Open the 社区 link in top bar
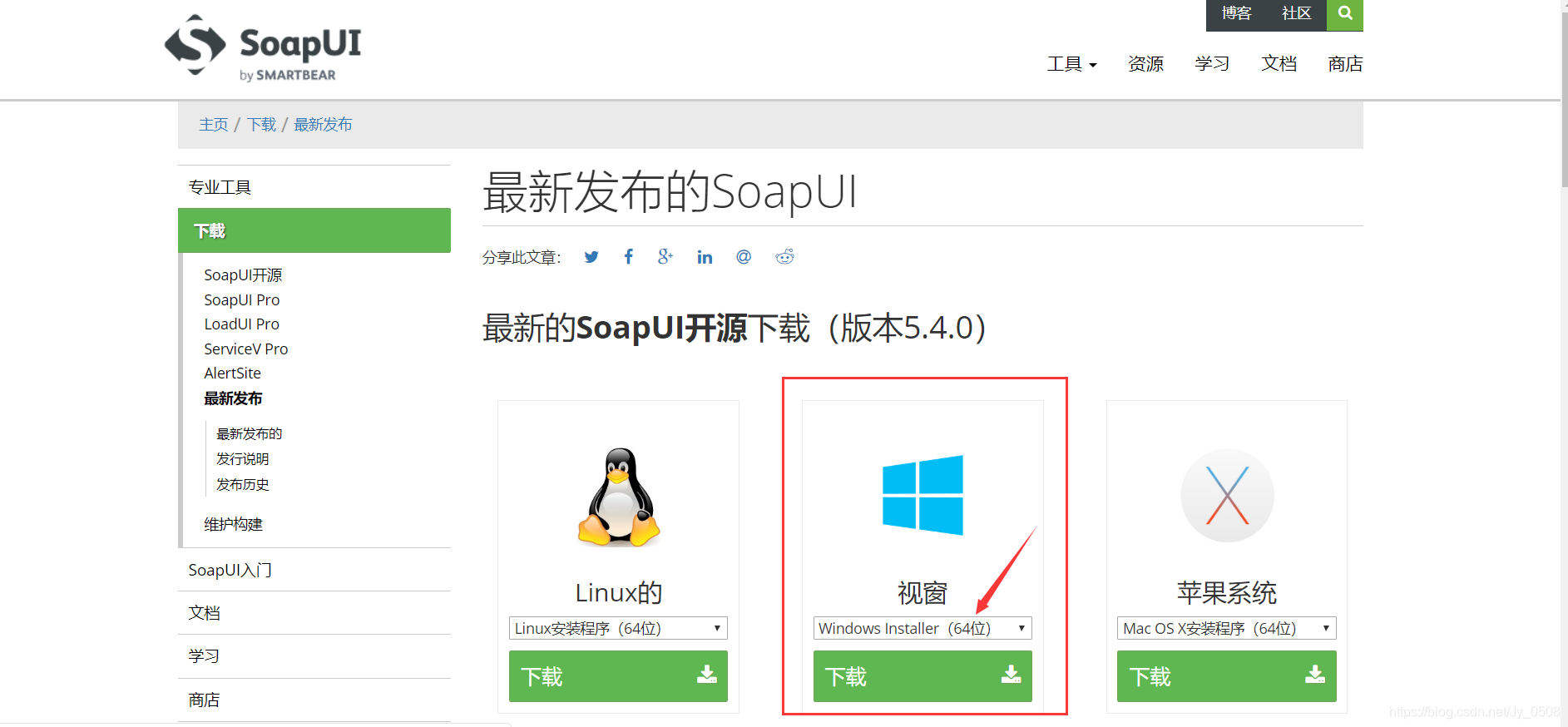 1296,13
